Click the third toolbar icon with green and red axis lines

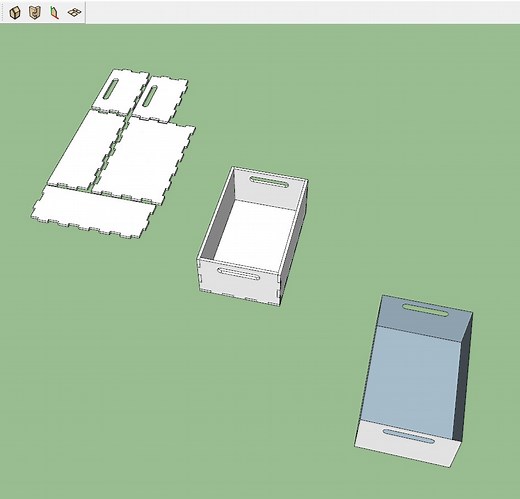(54, 13)
